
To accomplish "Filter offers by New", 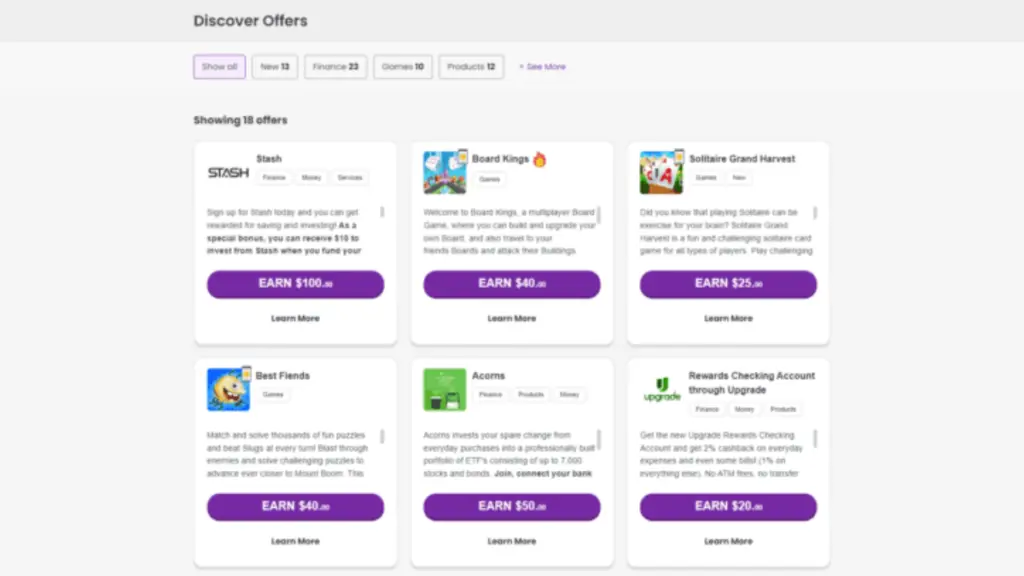I will click(x=275, y=67).
